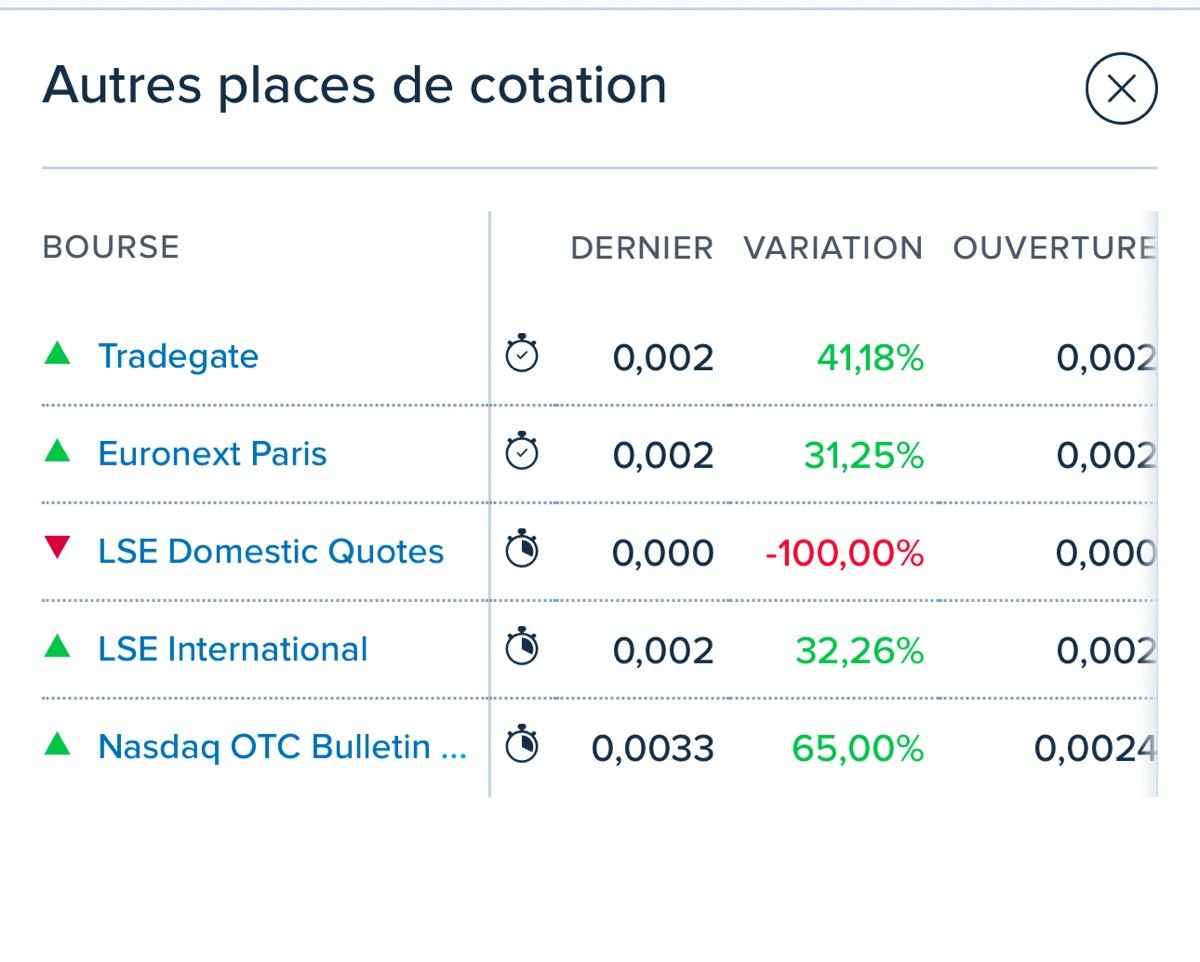Click the timer icon in Nasdaq OTC row
This screenshot has width=1200, height=962.
(x=522, y=746)
